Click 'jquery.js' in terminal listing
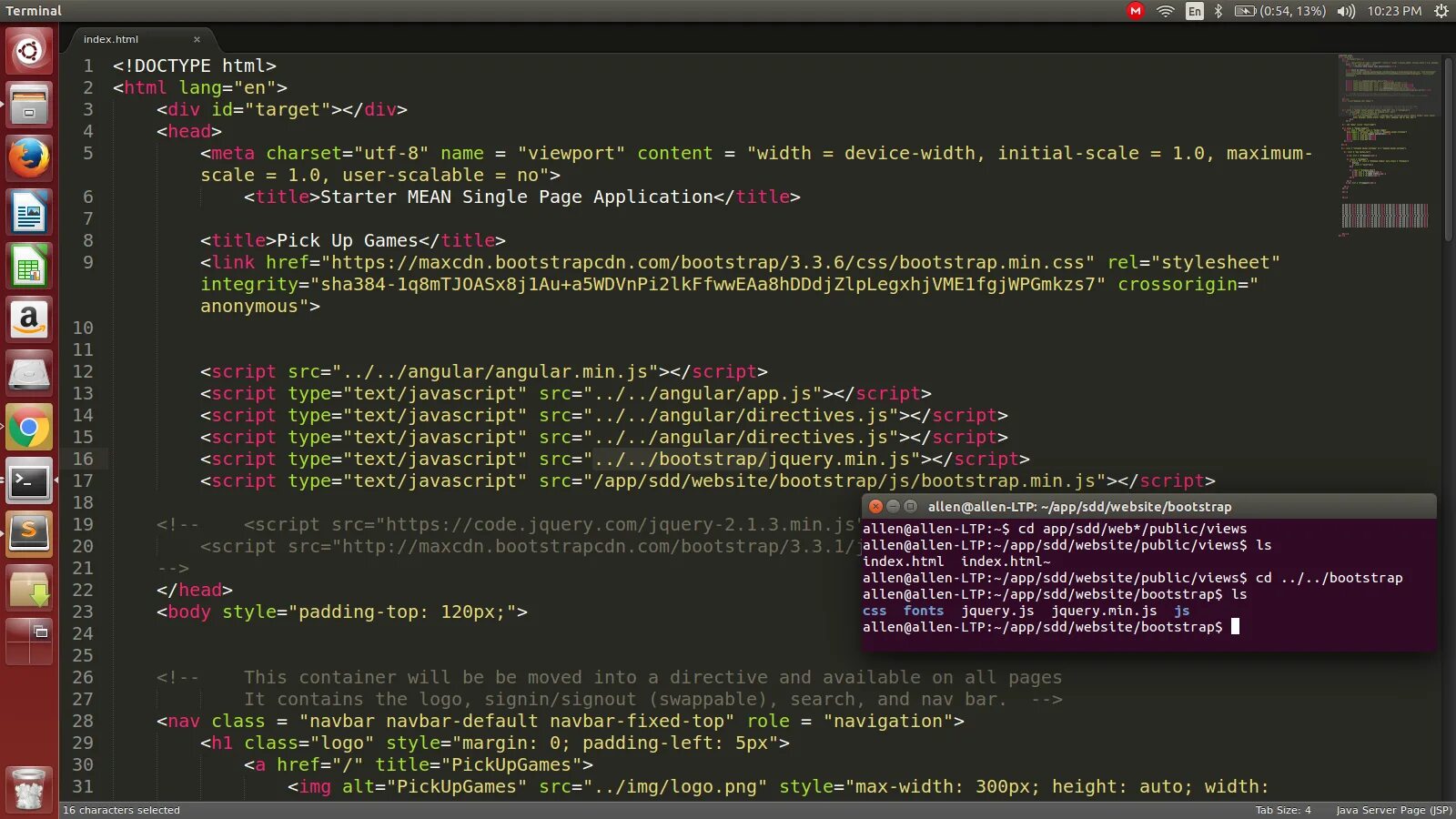 click(x=997, y=611)
